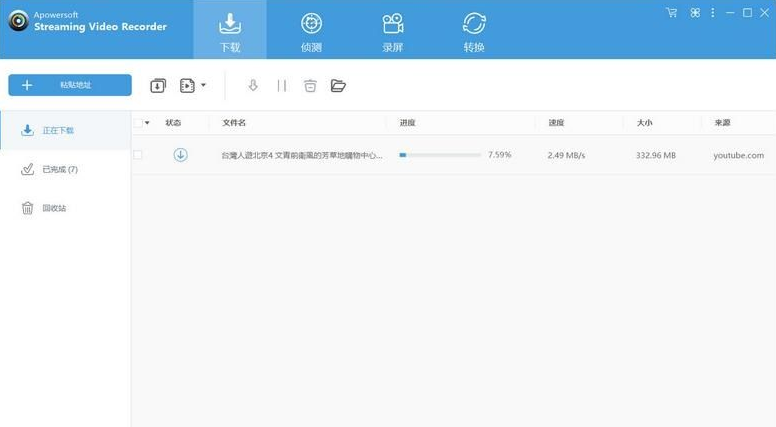Image resolution: width=776 pixels, height=427 pixels.
Task: Open the download folder icon
Action: click(x=338, y=86)
